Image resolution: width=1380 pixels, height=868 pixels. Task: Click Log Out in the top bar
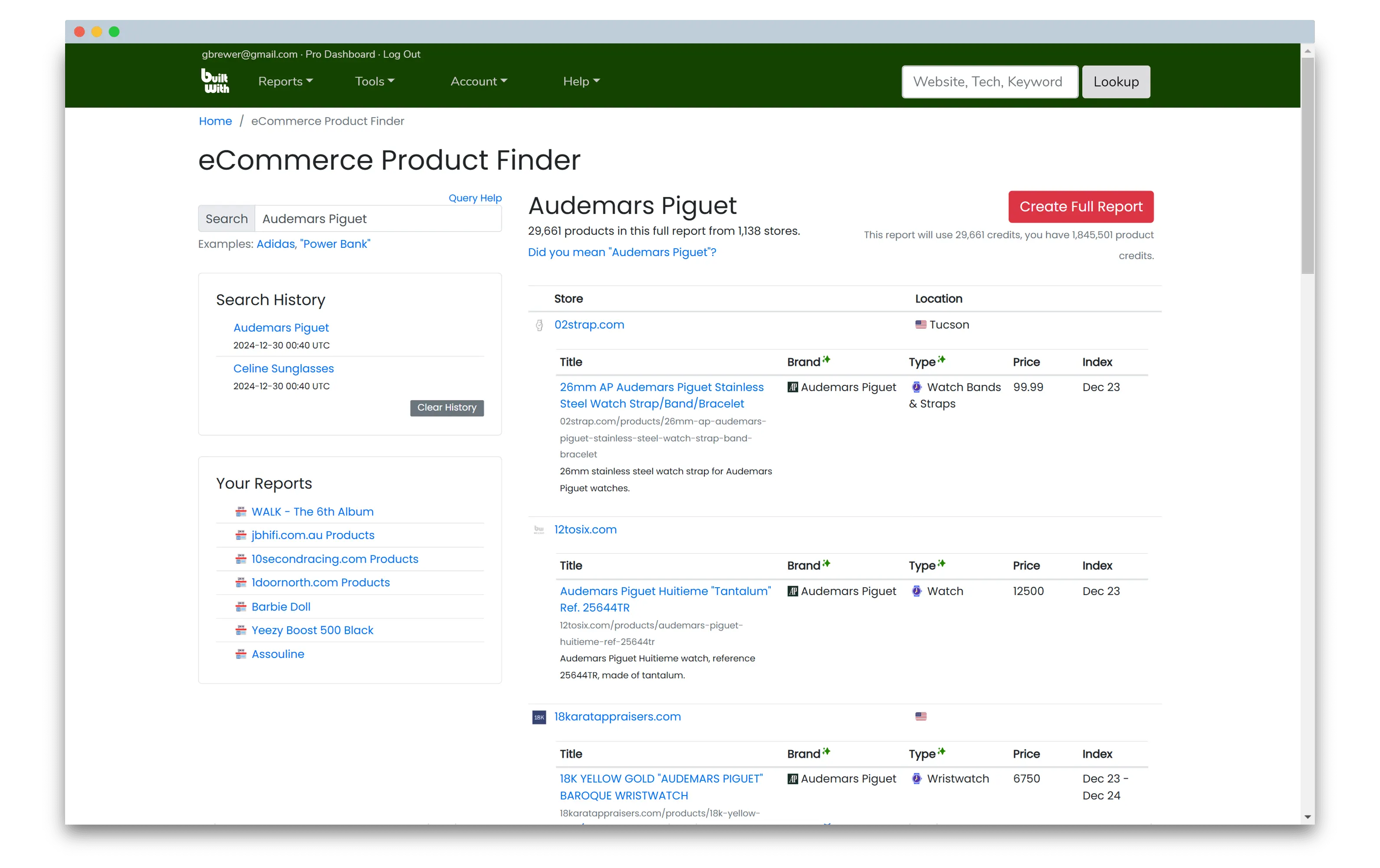tap(401, 54)
